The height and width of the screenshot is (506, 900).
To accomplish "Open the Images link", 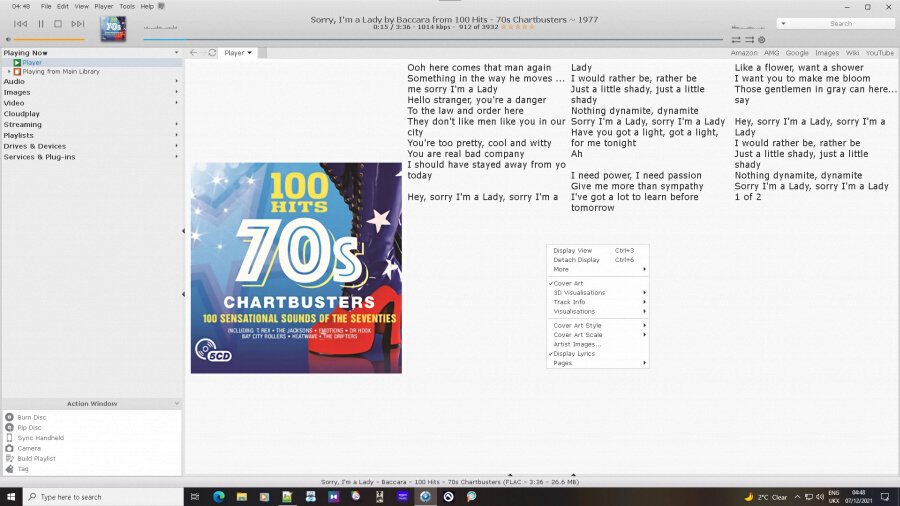I will (827, 53).
